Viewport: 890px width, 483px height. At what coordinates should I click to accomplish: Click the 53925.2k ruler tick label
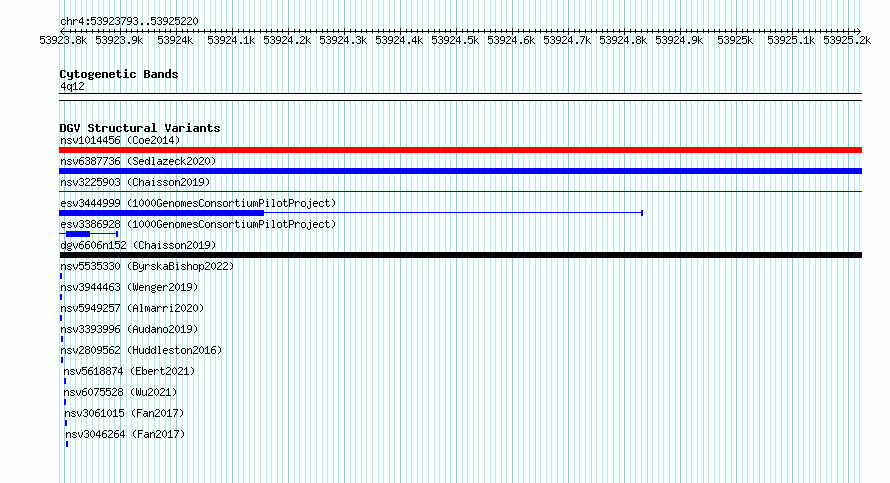[x=847, y=40]
